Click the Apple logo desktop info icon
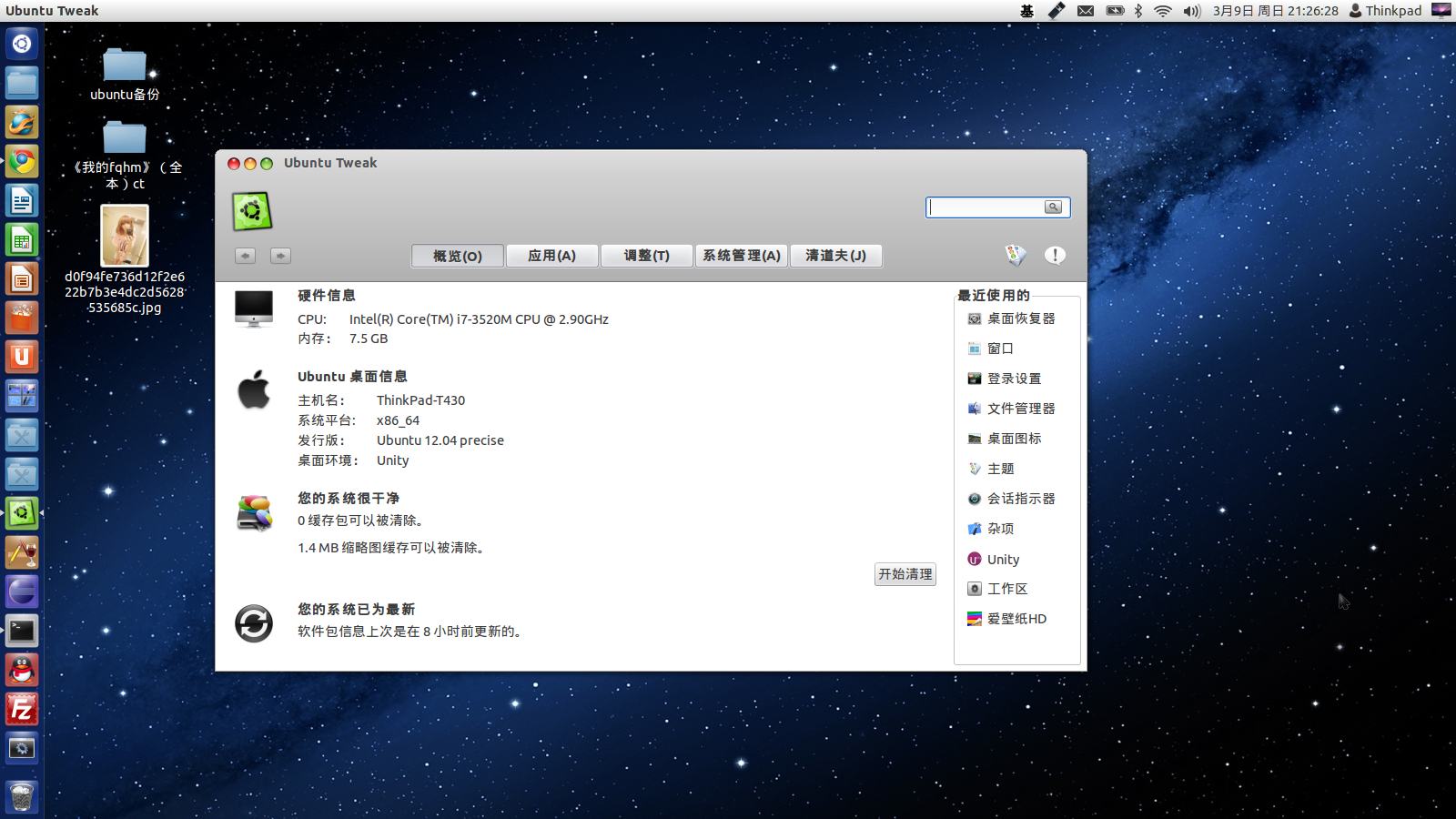This screenshot has height=819, width=1456. coord(254,389)
